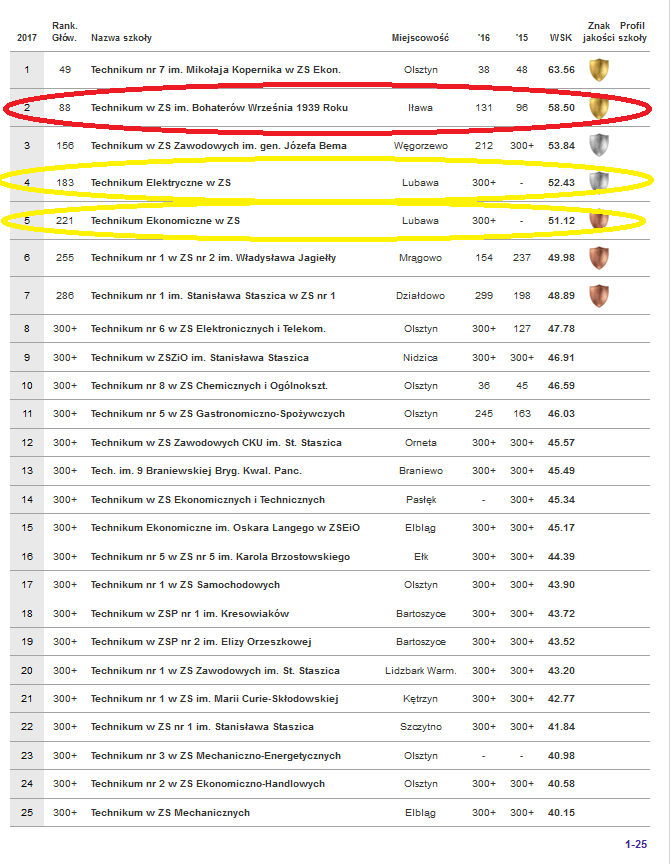Image resolution: width=670 pixels, height=864 pixels.
Task: Select the Nazwa szkoły column header
Action: tap(121, 37)
